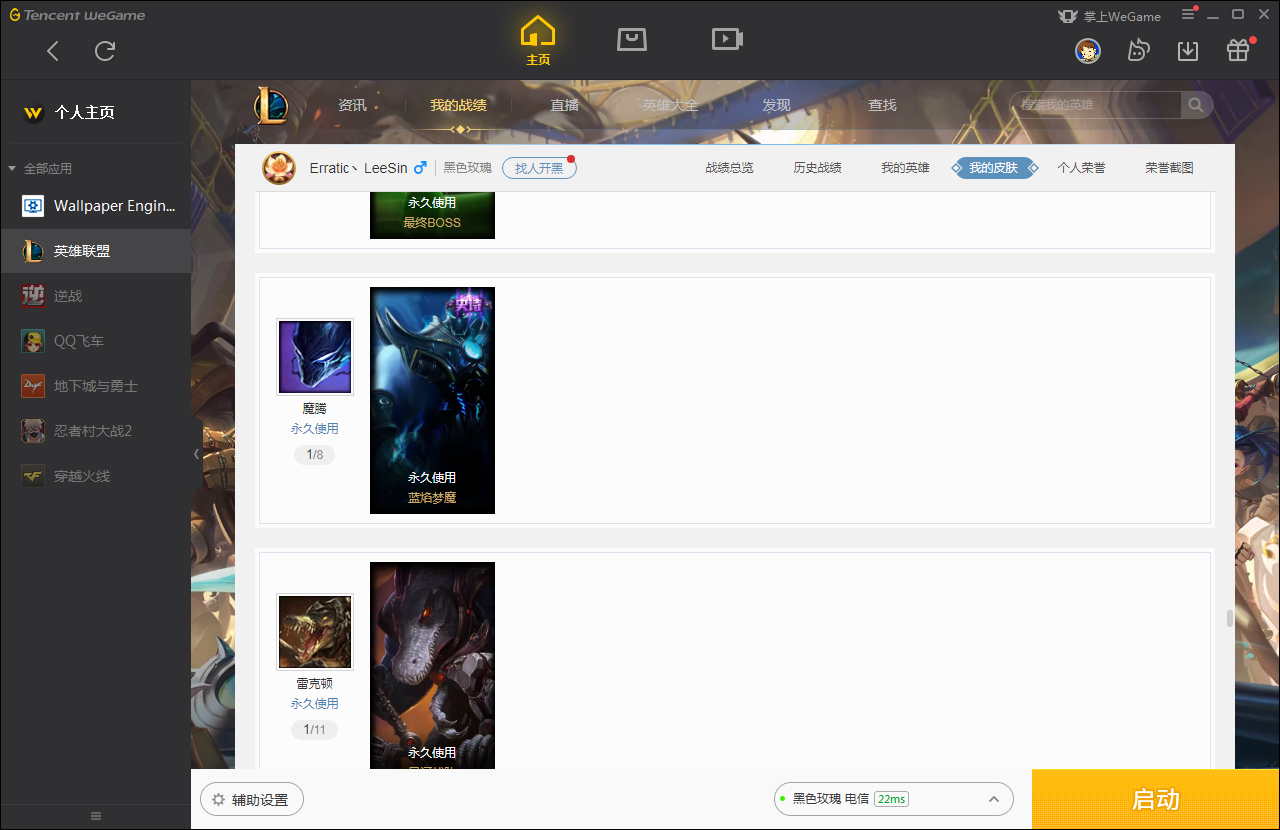Select Wallpaper Engine in app list

pos(95,206)
